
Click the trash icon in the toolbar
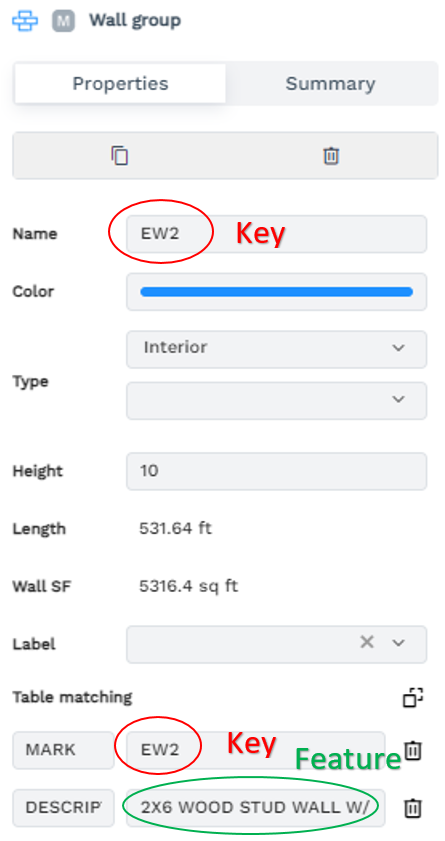click(331, 156)
